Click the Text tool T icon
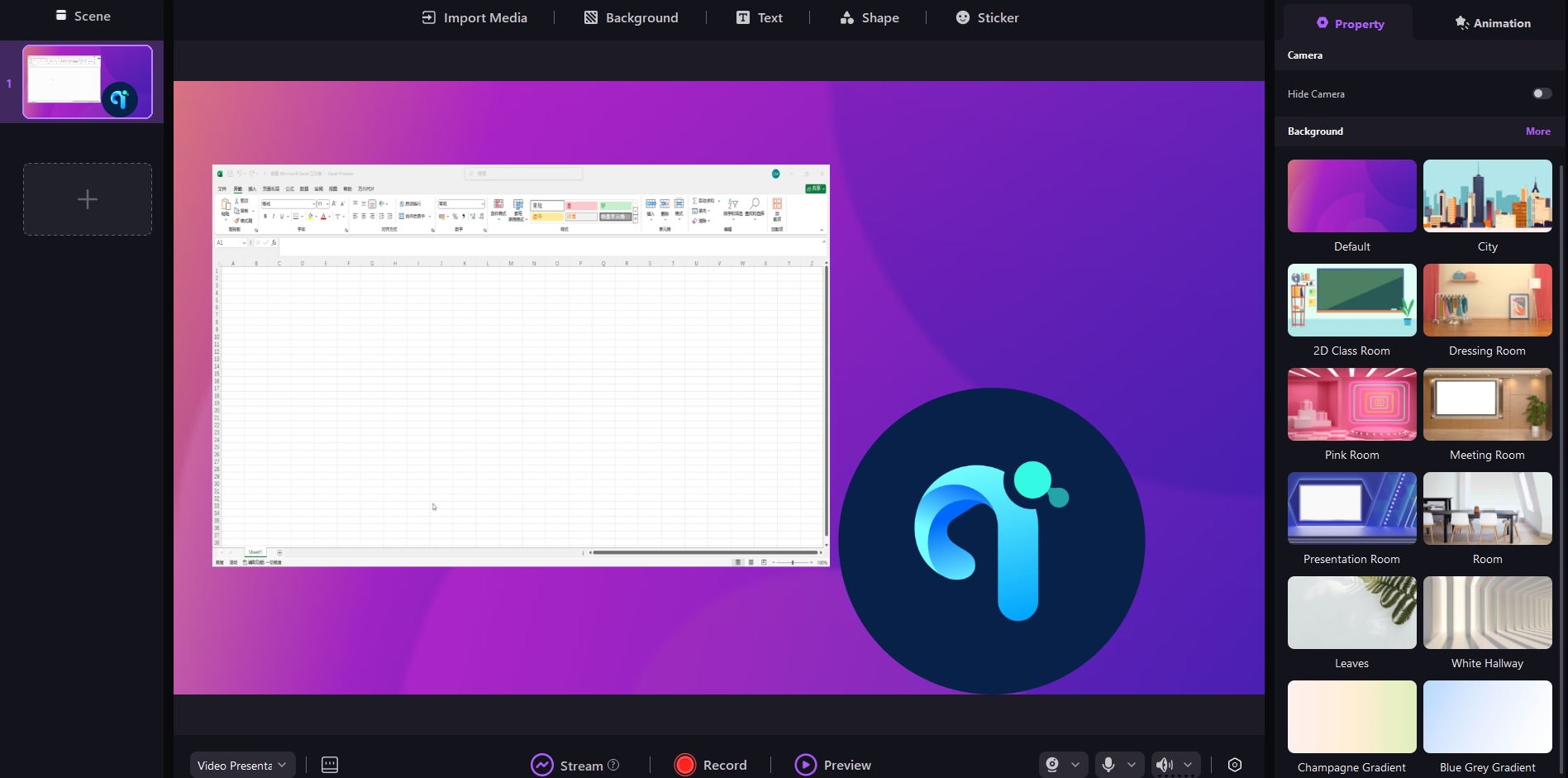 pos(743,17)
